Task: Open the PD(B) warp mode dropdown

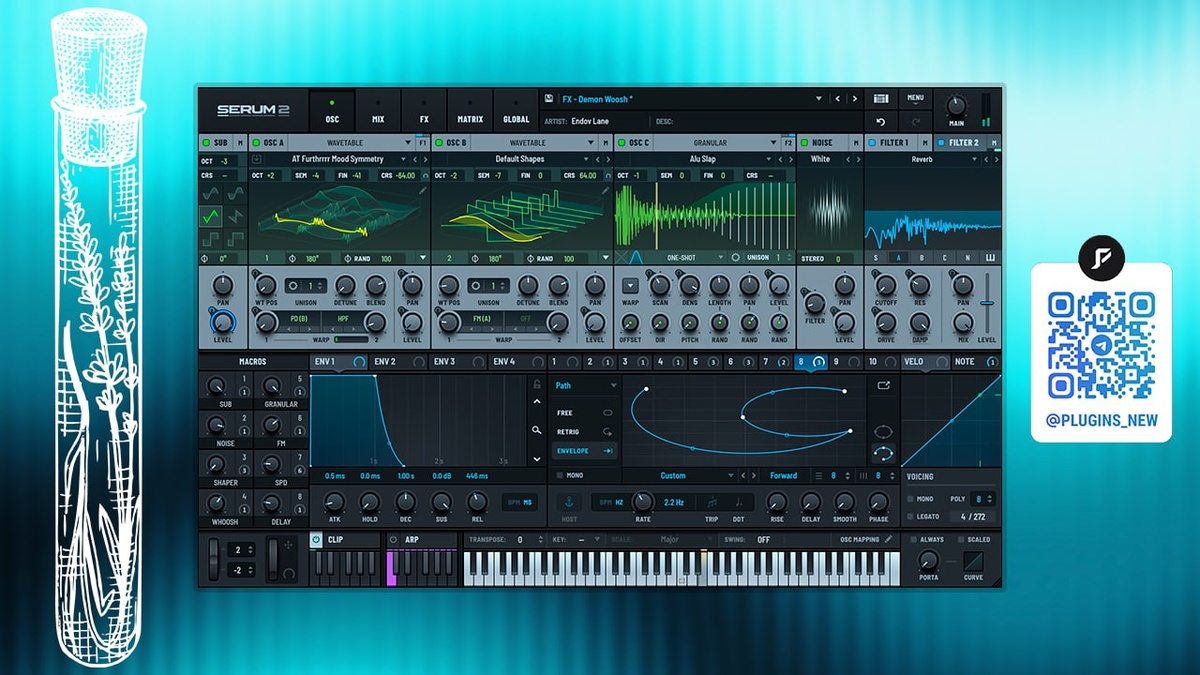Action: tap(298, 318)
